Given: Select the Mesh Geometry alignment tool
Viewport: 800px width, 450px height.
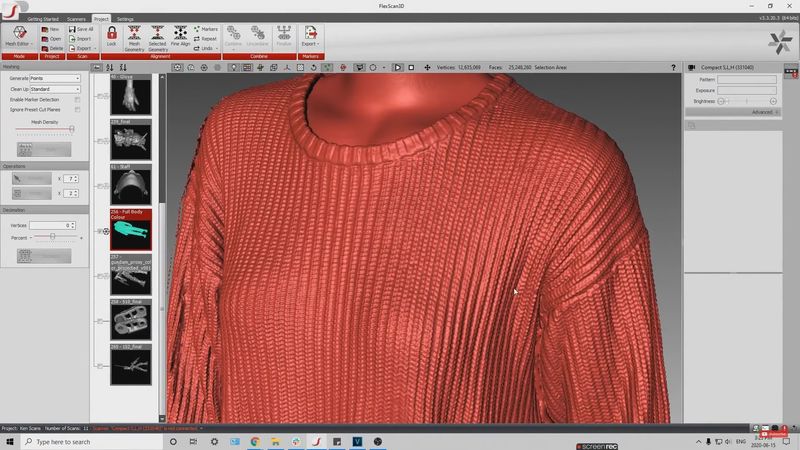Looking at the screenshot, I should pyautogui.click(x=133, y=37).
